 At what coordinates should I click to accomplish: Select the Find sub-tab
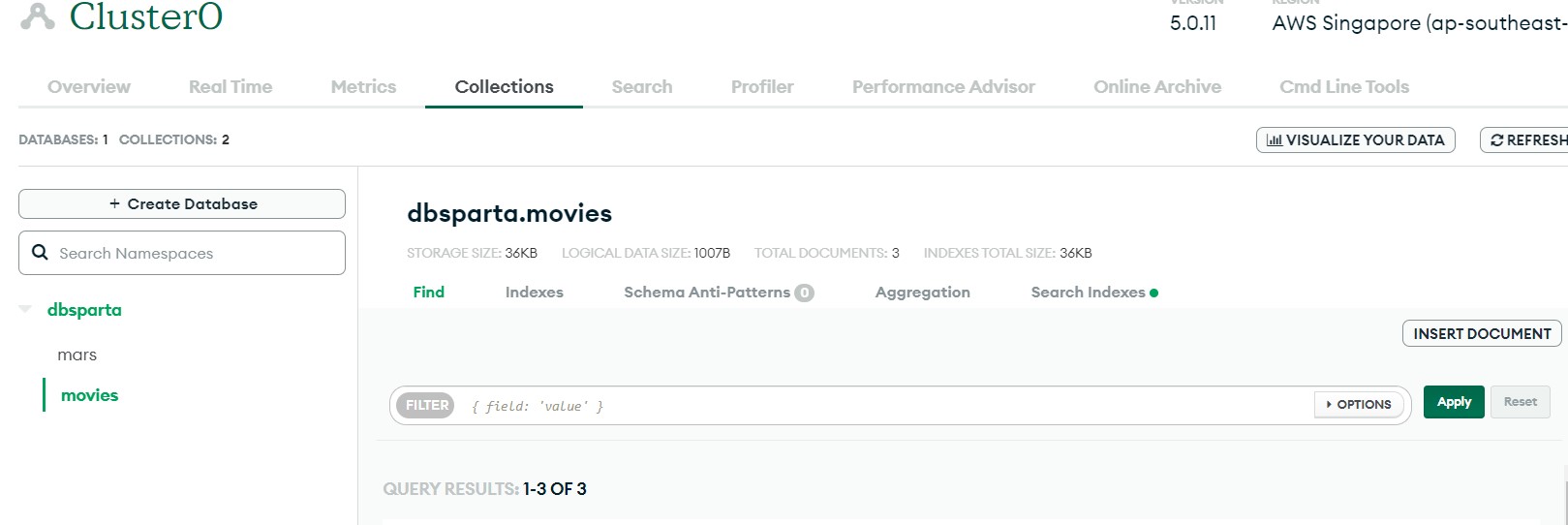point(428,293)
